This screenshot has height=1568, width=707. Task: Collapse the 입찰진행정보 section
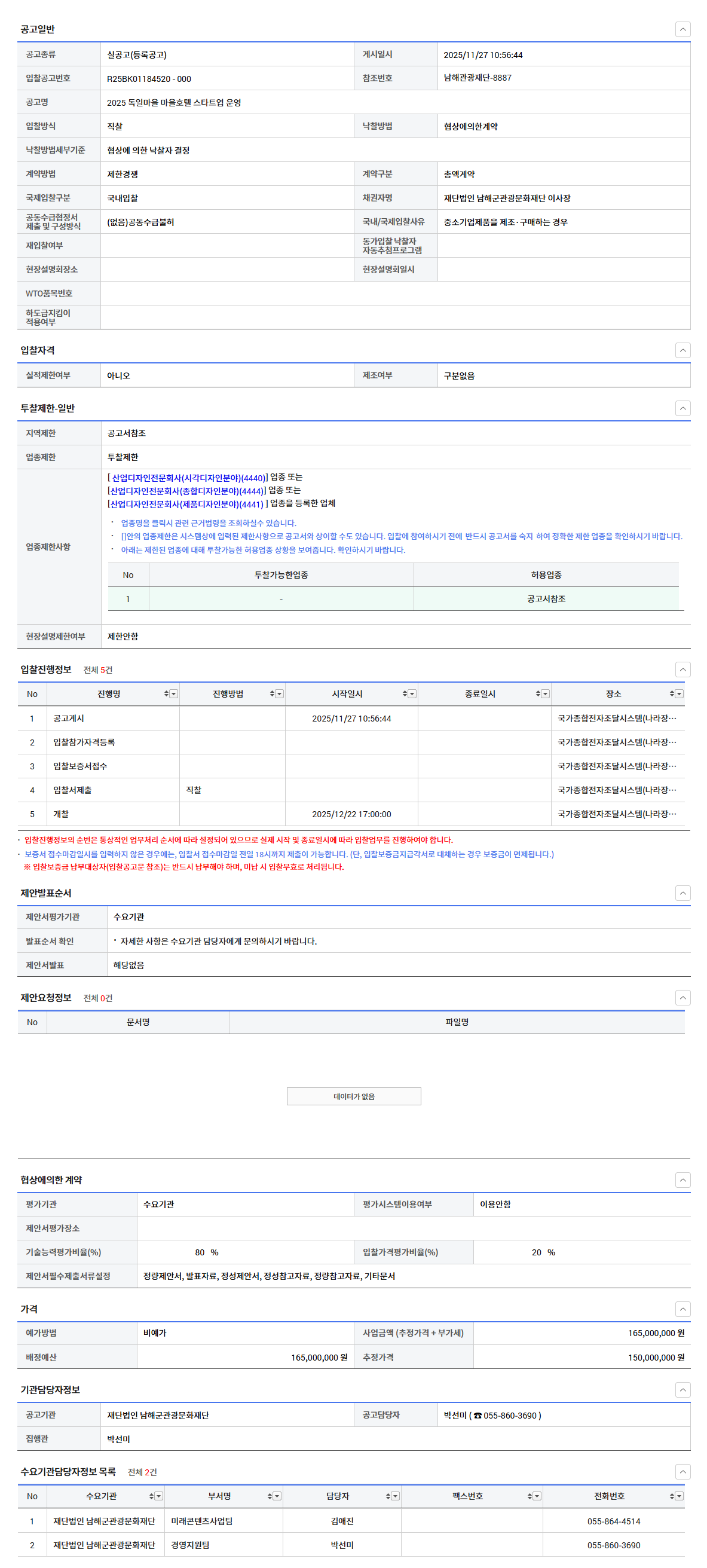682,670
